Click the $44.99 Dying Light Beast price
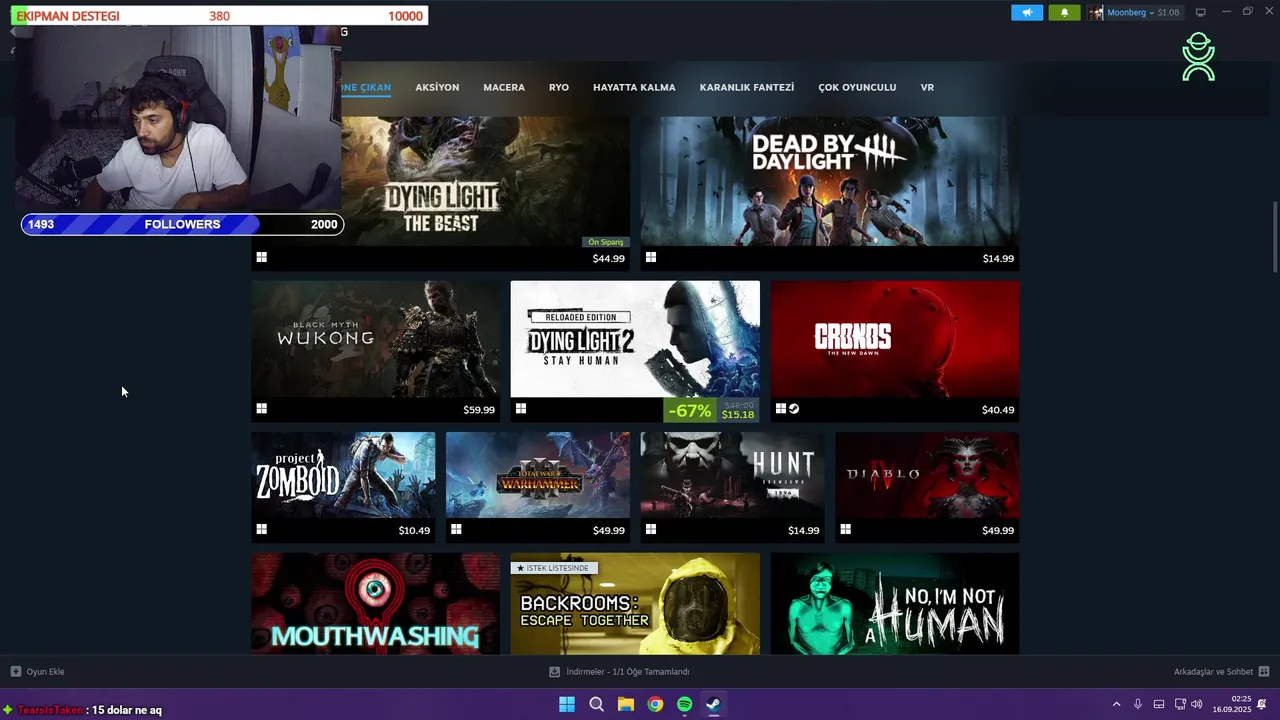This screenshot has width=1280, height=720. pos(608,259)
